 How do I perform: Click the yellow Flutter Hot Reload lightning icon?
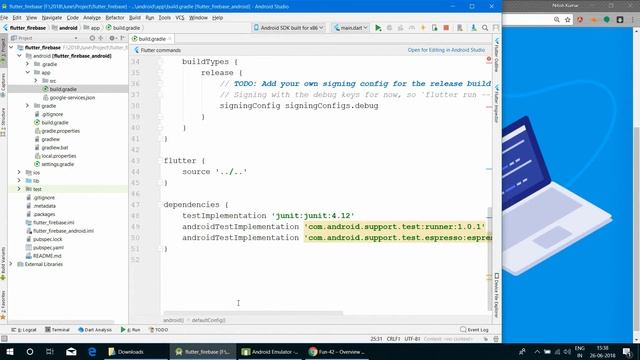coord(423,28)
